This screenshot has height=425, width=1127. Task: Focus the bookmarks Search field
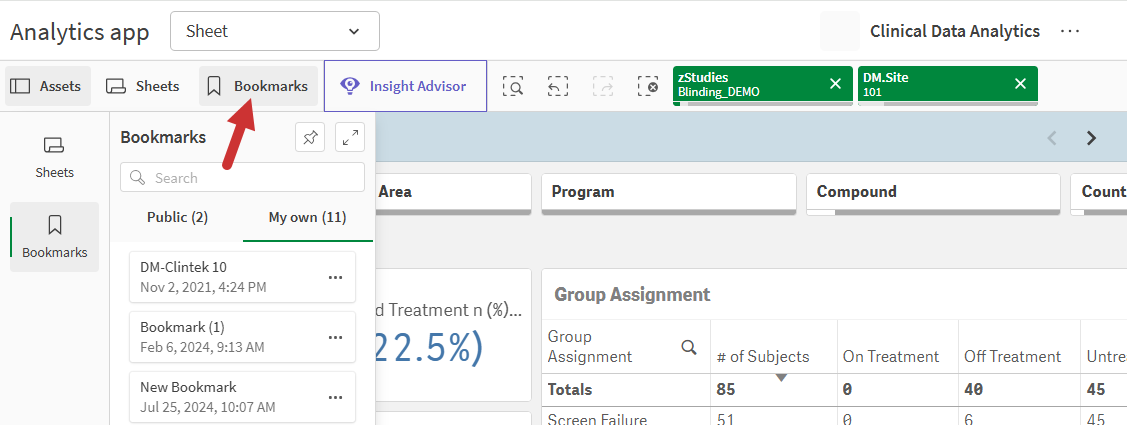(242, 178)
